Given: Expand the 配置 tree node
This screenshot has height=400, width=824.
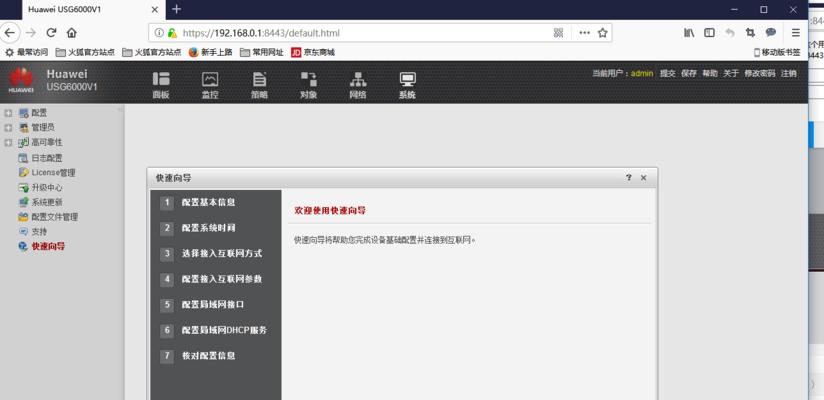Looking at the screenshot, I should (x=8, y=113).
